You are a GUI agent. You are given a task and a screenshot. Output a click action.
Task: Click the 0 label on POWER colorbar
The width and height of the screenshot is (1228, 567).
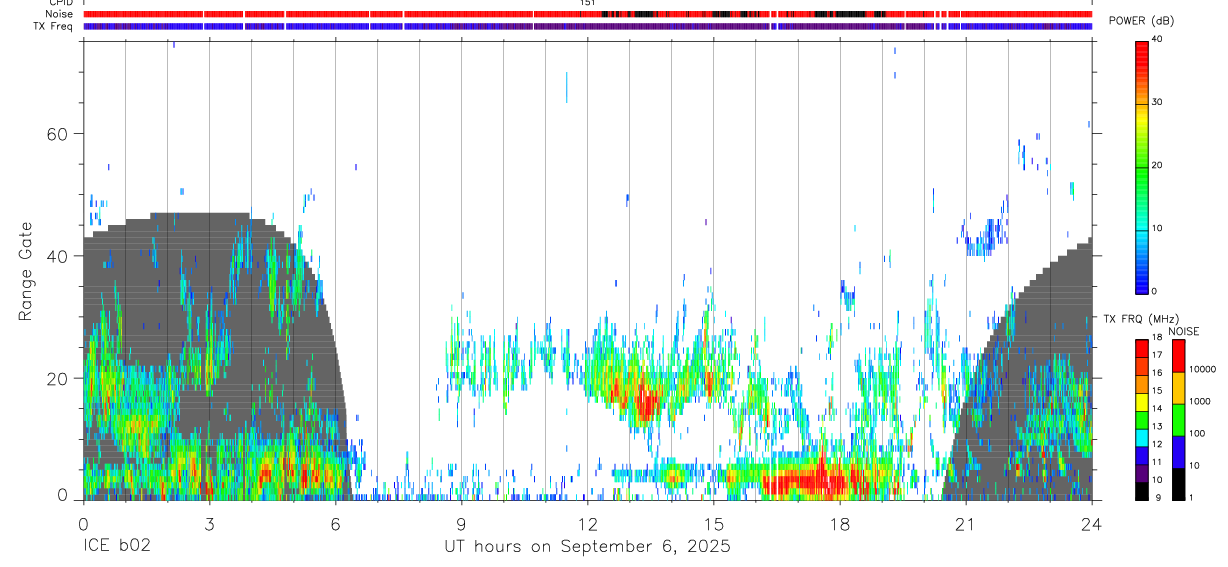tap(1155, 291)
